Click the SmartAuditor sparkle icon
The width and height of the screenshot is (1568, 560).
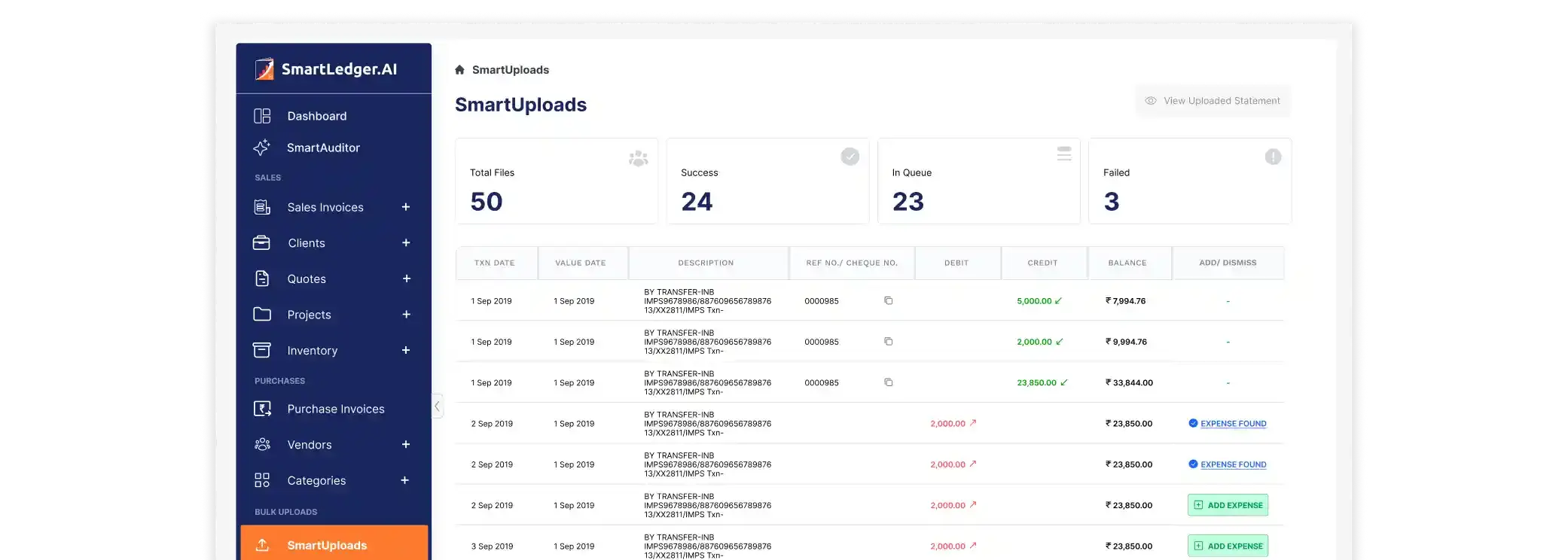tap(261, 147)
